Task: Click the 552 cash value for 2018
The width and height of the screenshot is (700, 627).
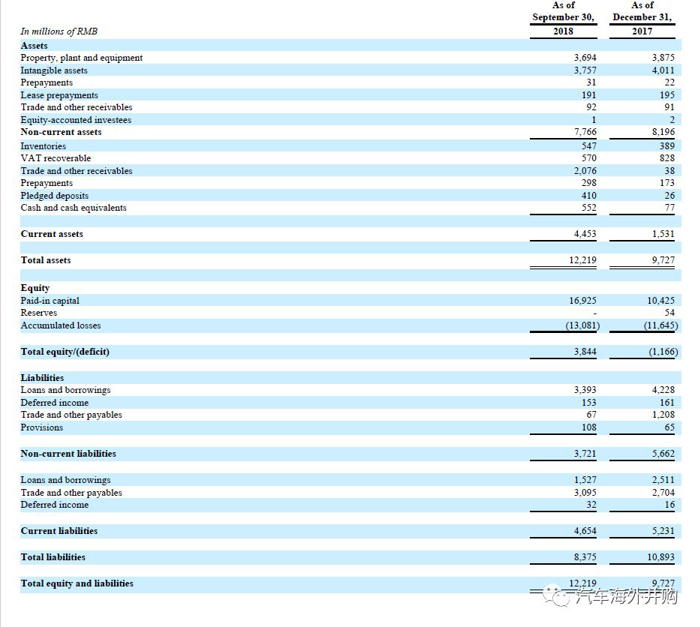Action: (589, 208)
